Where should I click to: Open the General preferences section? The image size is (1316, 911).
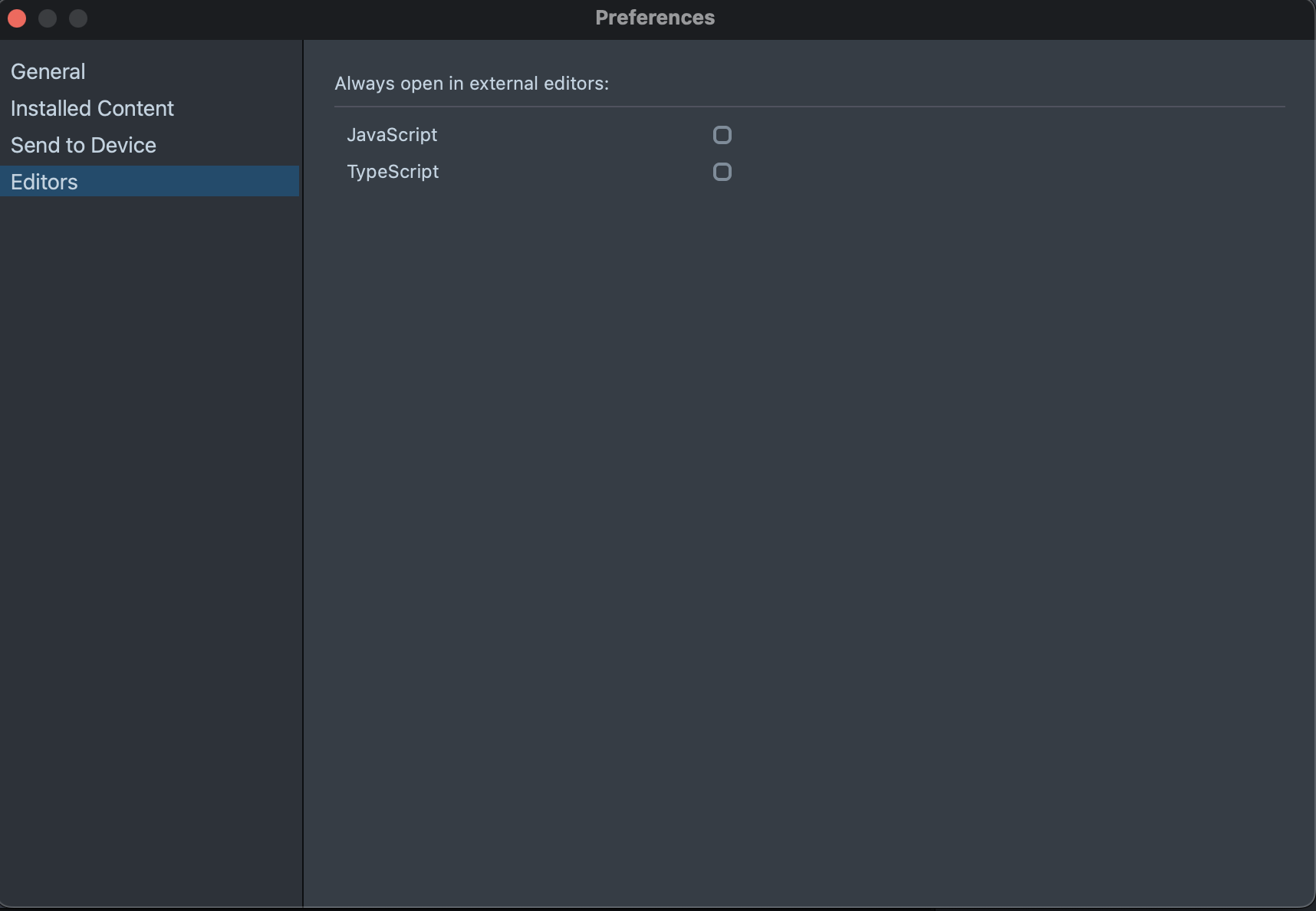coord(48,71)
